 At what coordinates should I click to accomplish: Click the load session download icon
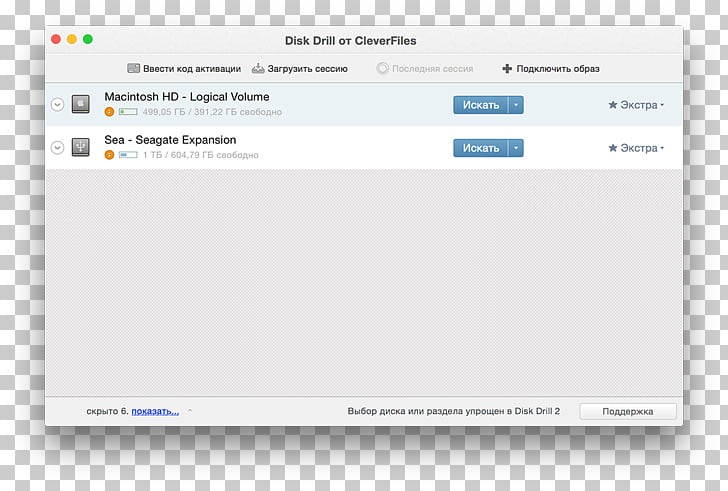coord(258,68)
